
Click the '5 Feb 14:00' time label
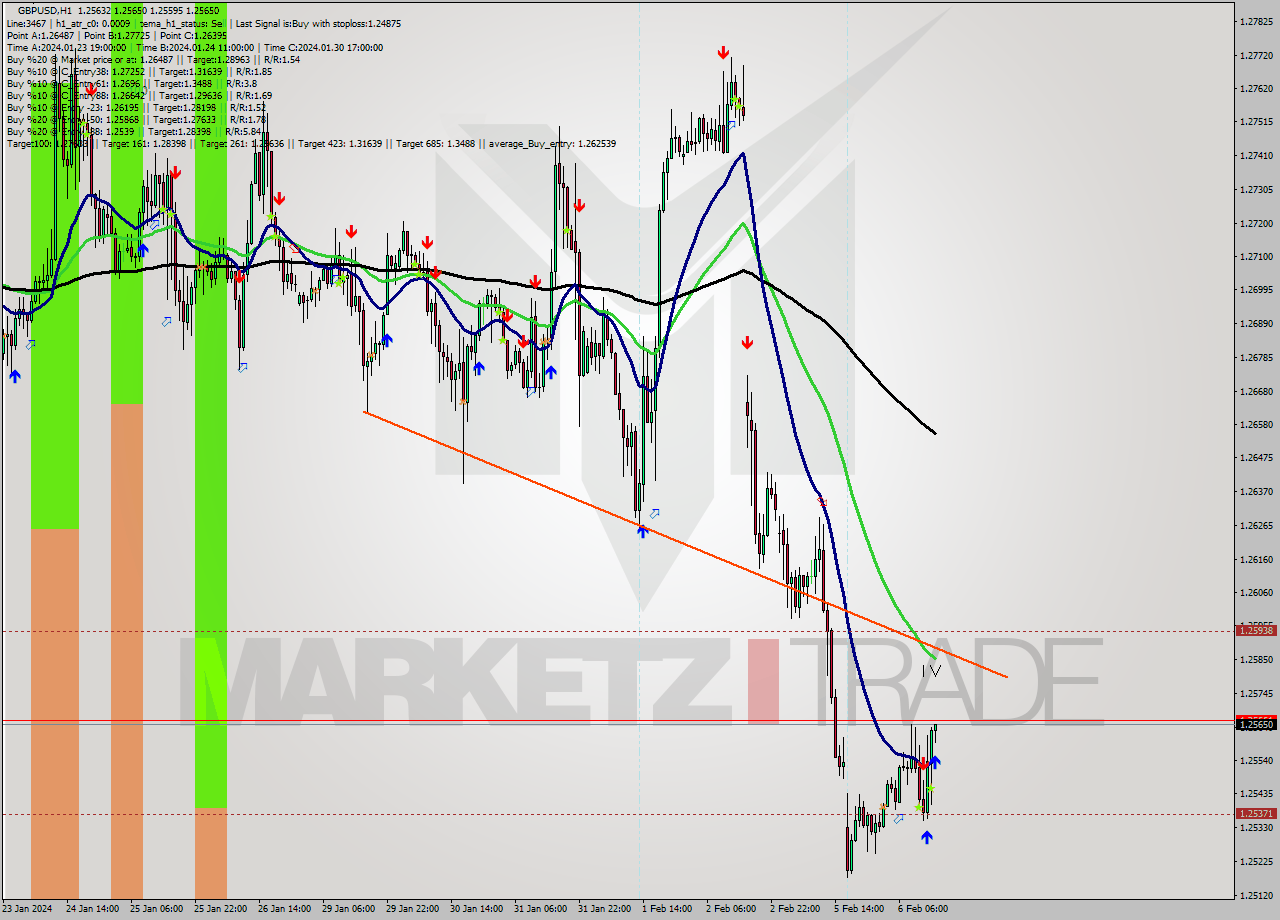[x=859, y=908]
